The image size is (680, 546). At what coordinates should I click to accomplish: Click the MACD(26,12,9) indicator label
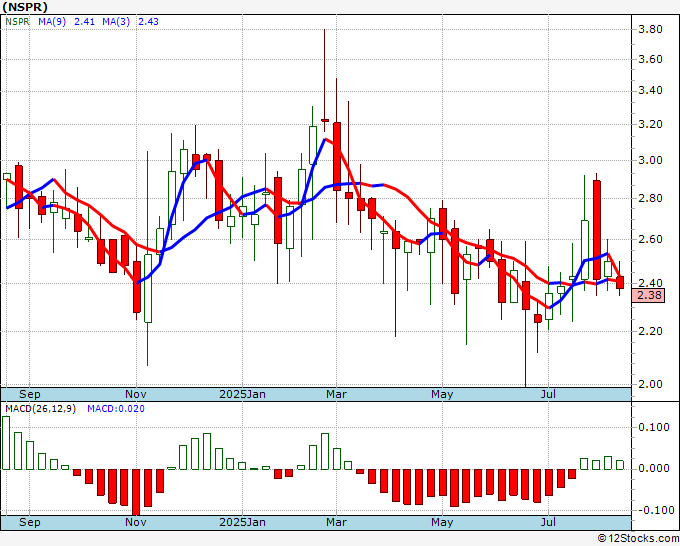coord(41,409)
